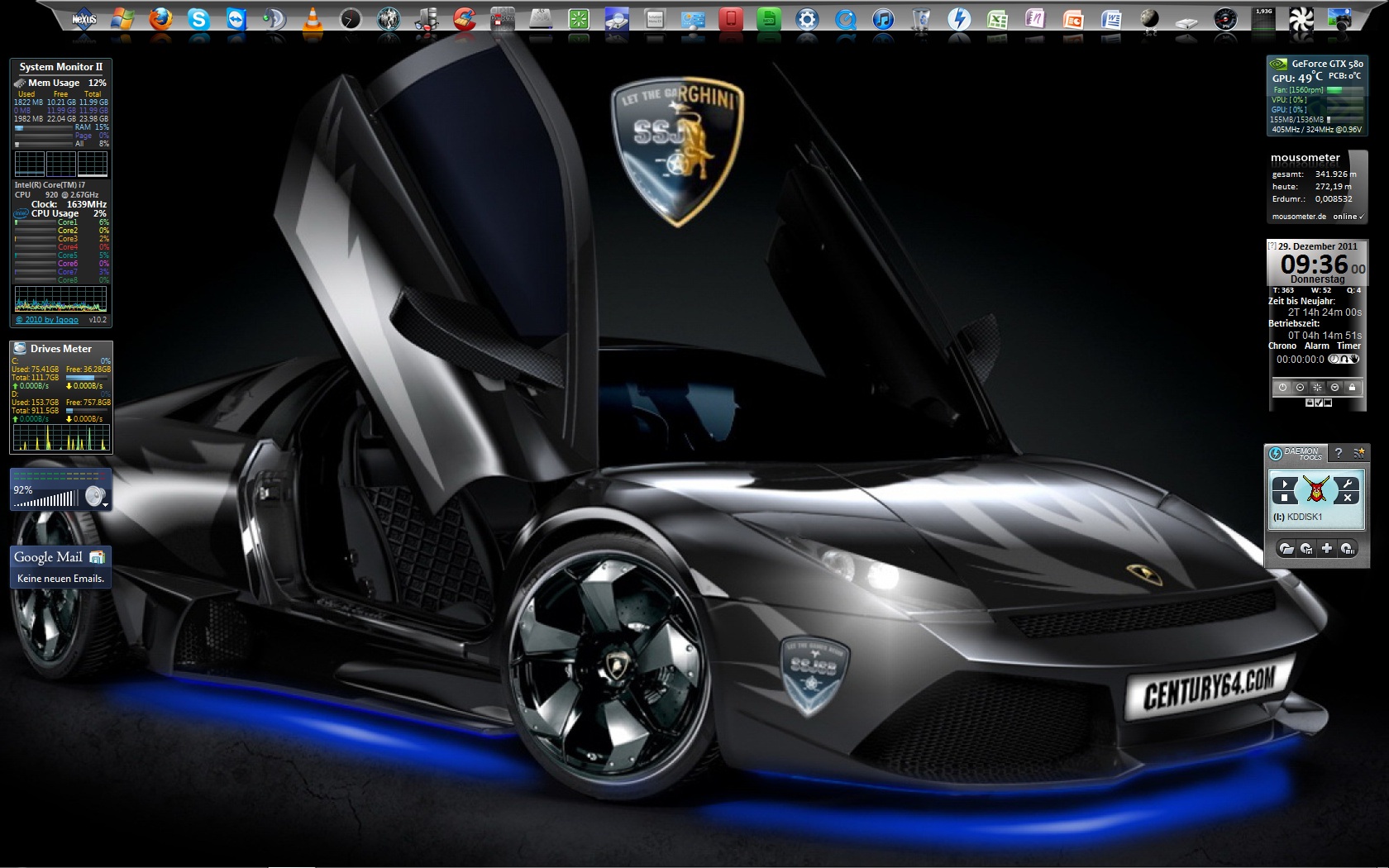Click the DAEMON Tools add image plus button
The width and height of the screenshot is (1389, 868).
1327,548
